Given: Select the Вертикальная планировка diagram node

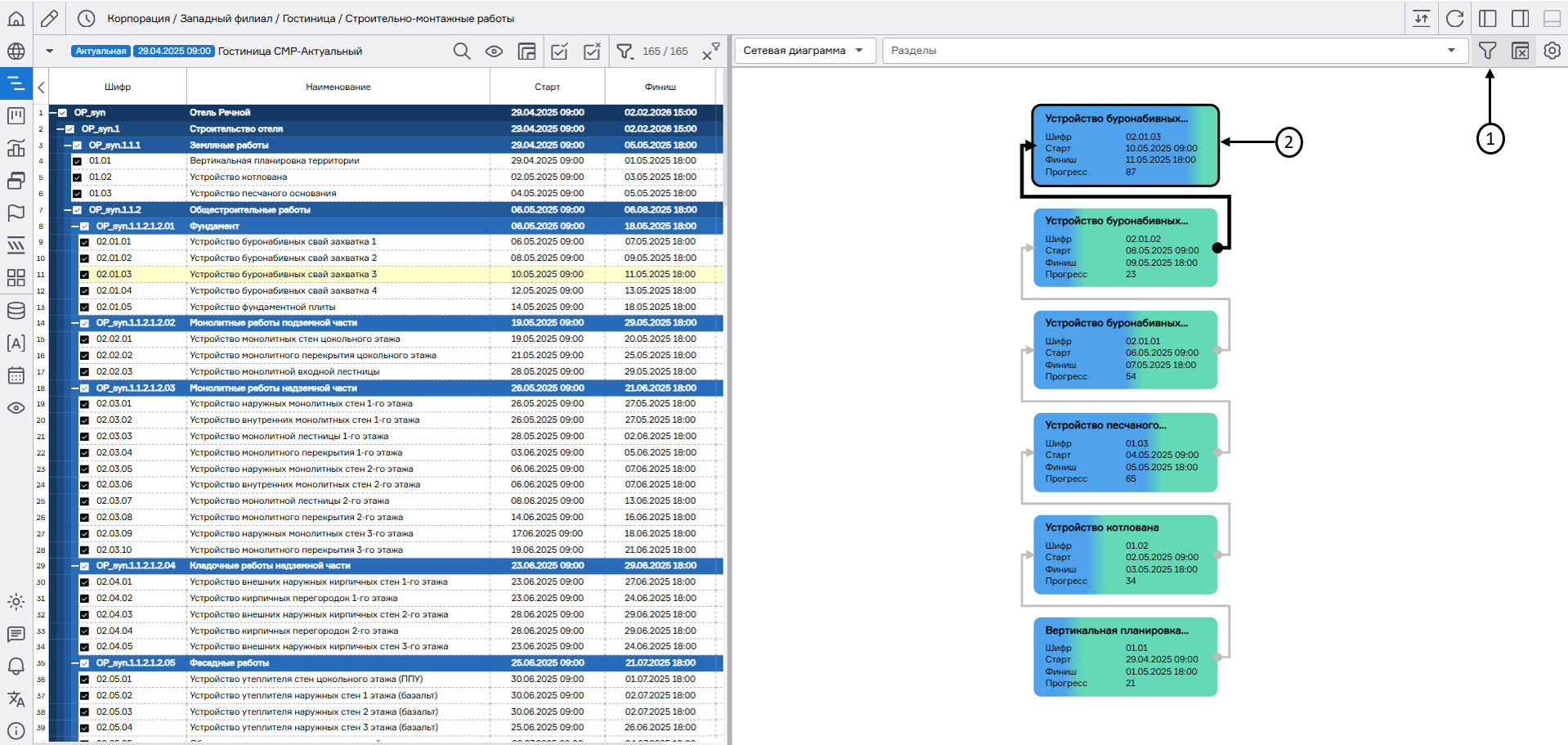Looking at the screenshot, I should [1125, 657].
